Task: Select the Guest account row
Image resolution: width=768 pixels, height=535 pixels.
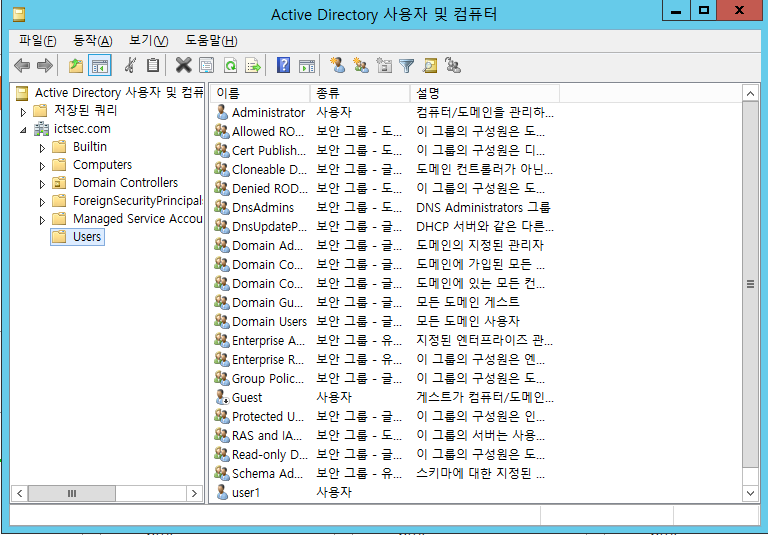Action: pyautogui.click(x=384, y=397)
